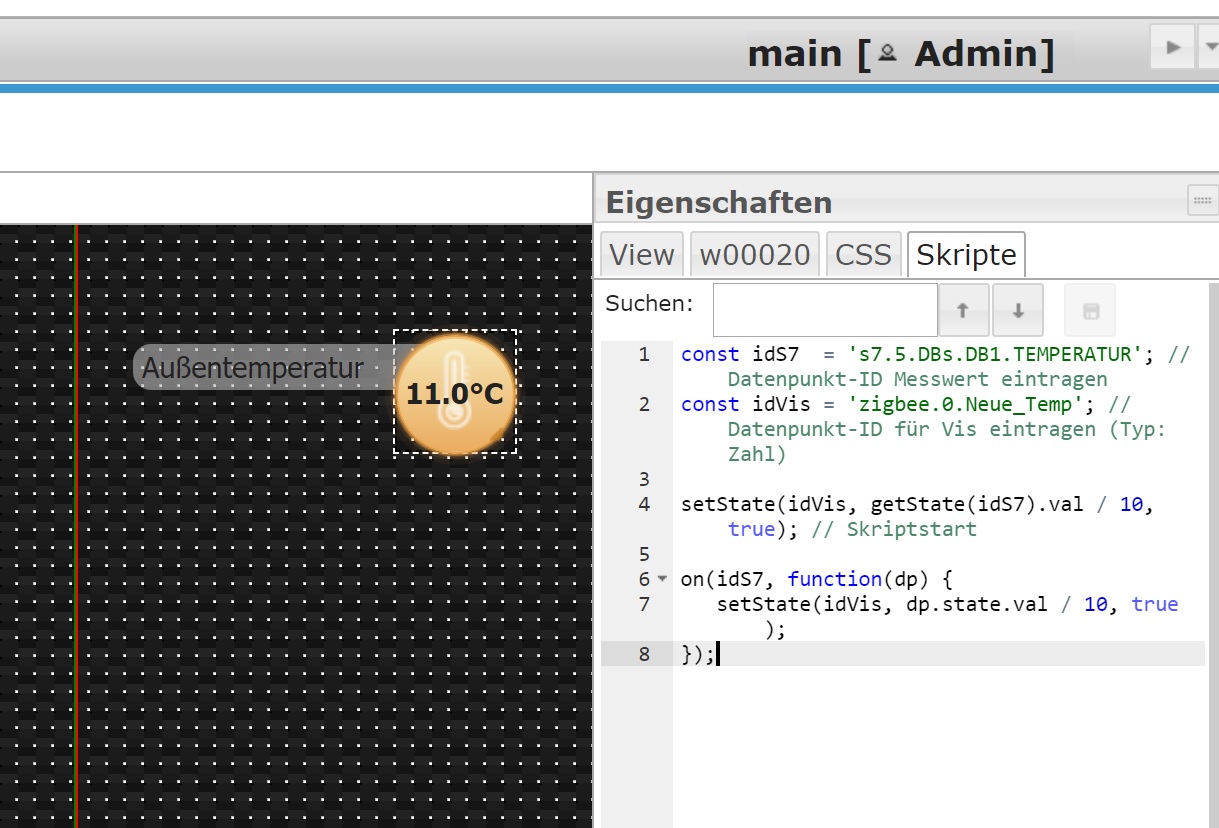Click the Eigenschaften panel heading

(x=719, y=202)
